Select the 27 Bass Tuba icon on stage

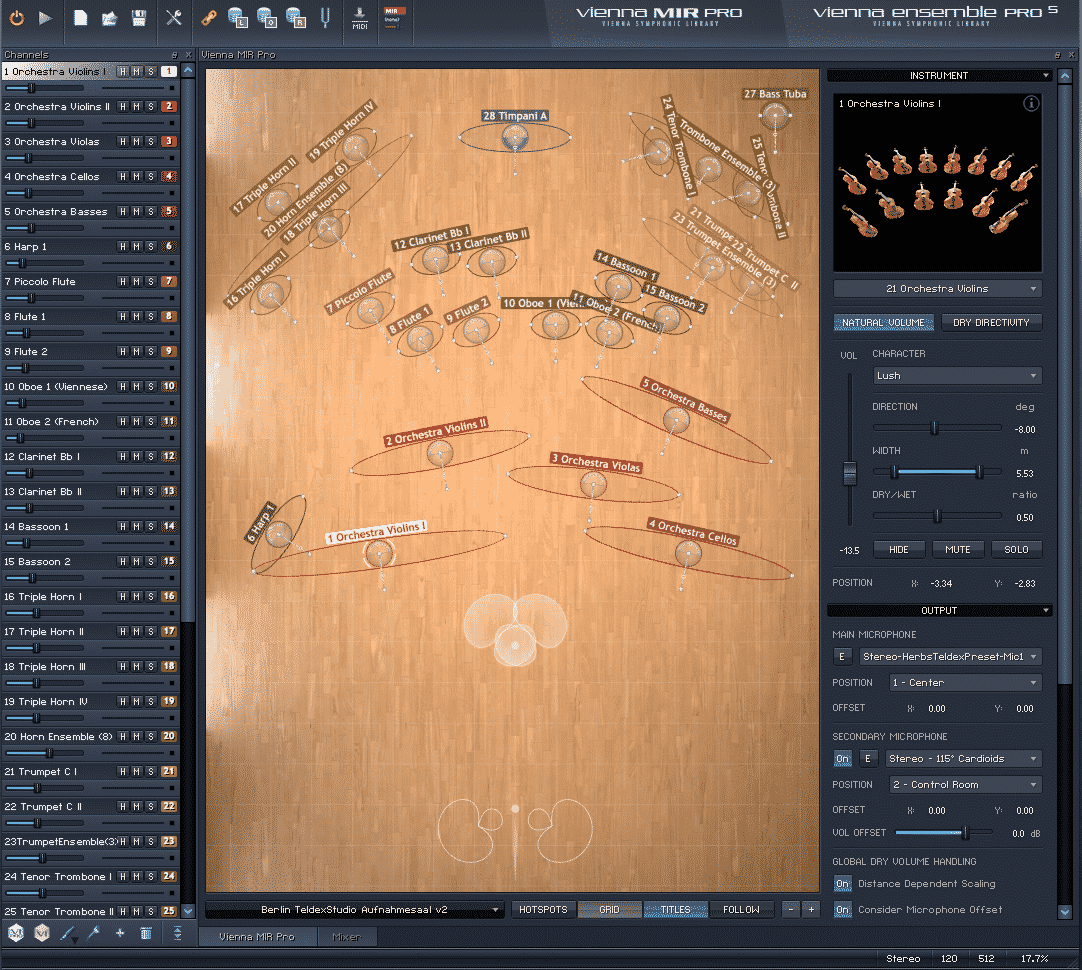775,116
